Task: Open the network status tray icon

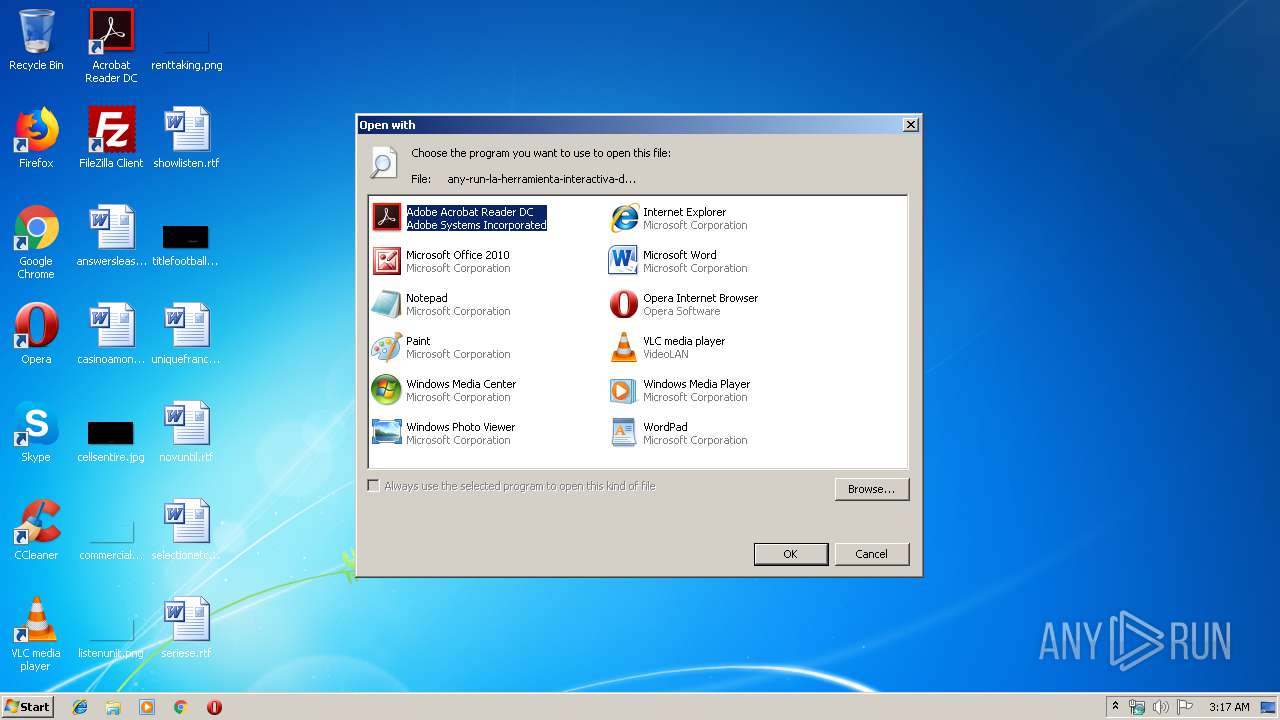Action: point(1137,707)
